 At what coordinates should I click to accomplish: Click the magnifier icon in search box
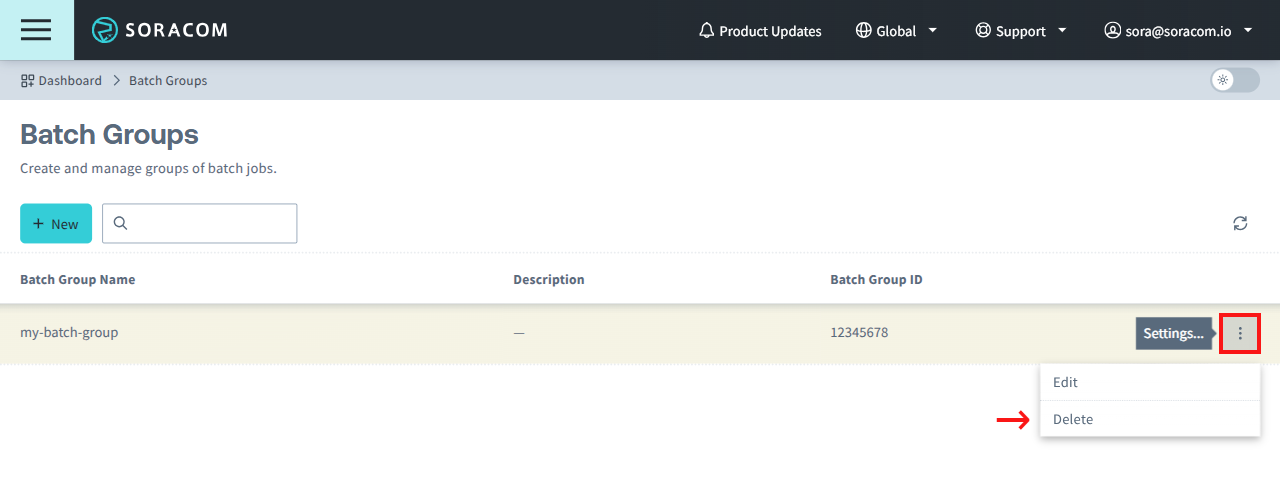[x=120, y=223]
